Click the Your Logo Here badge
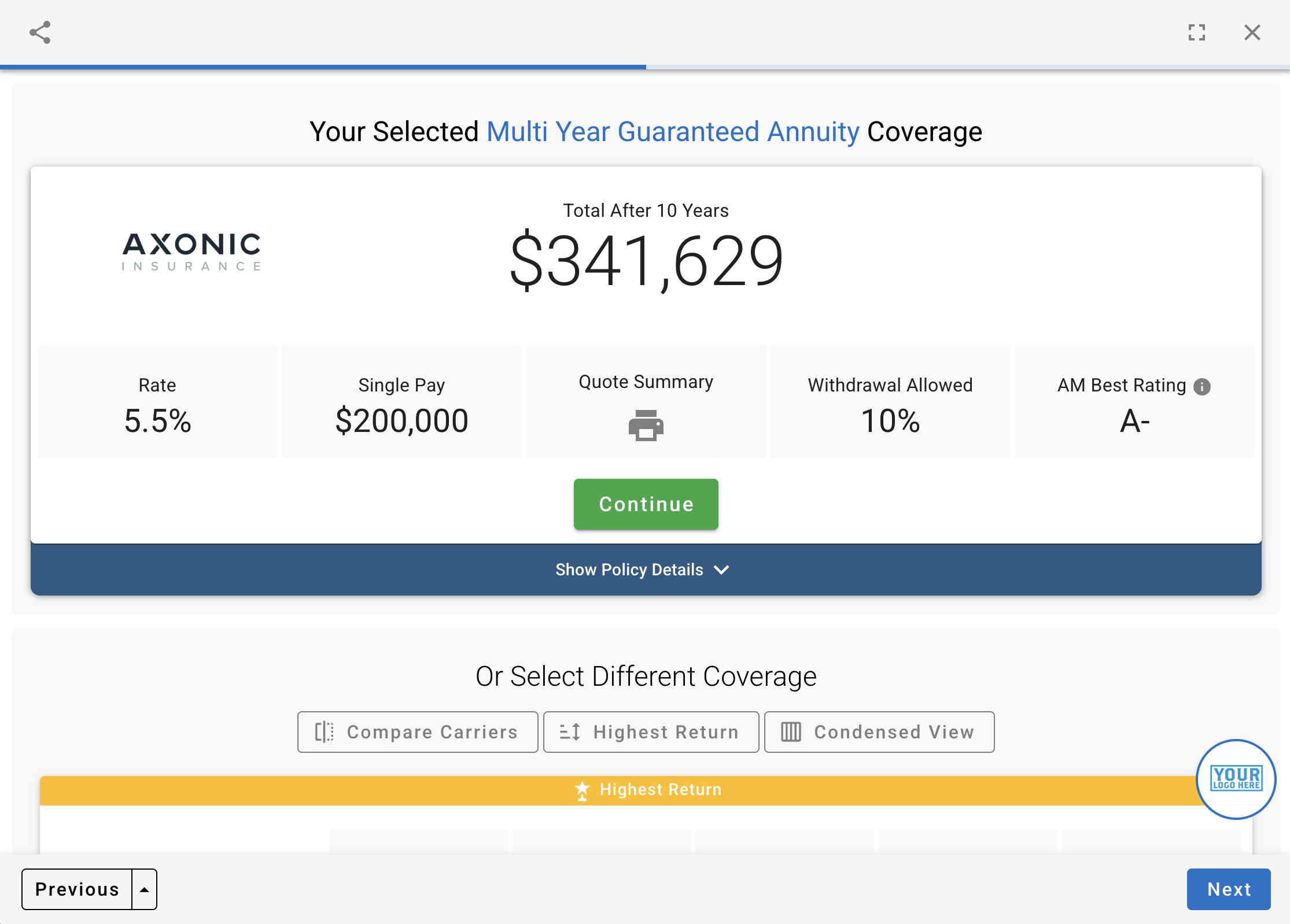The height and width of the screenshot is (924, 1290). tap(1236, 779)
